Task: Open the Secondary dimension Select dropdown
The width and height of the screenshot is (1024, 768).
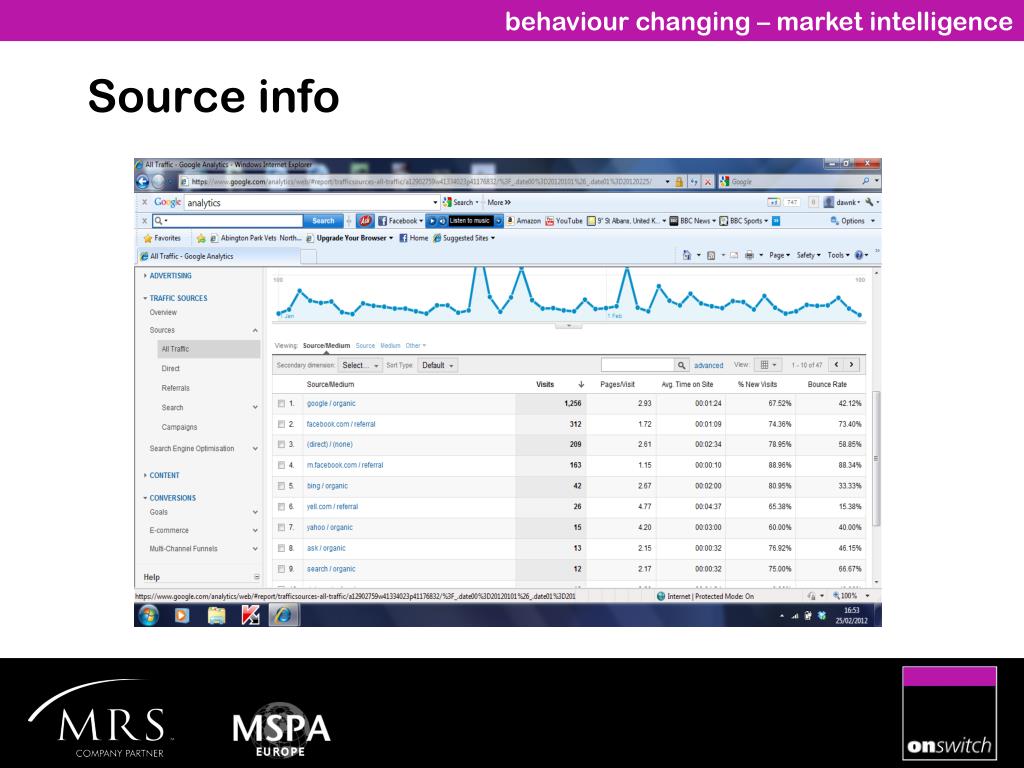Action: [x=360, y=365]
